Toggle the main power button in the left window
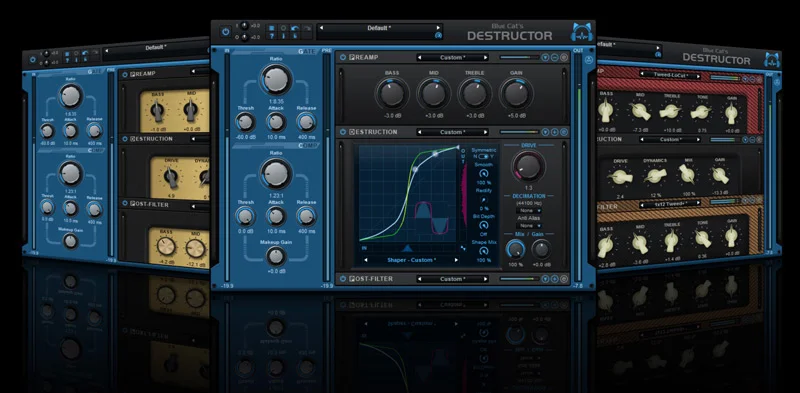 (x=33, y=59)
